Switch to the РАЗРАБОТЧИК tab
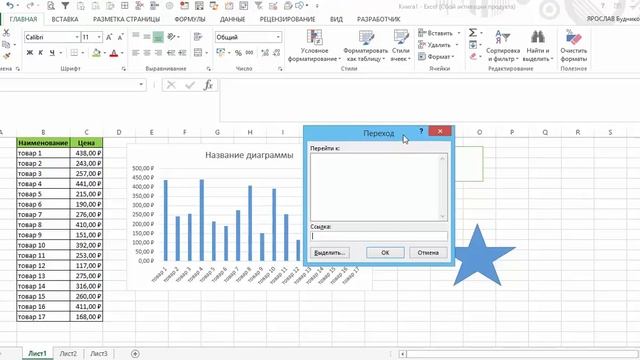Image resolution: width=640 pixels, height=360 pixels. point(378,19)
